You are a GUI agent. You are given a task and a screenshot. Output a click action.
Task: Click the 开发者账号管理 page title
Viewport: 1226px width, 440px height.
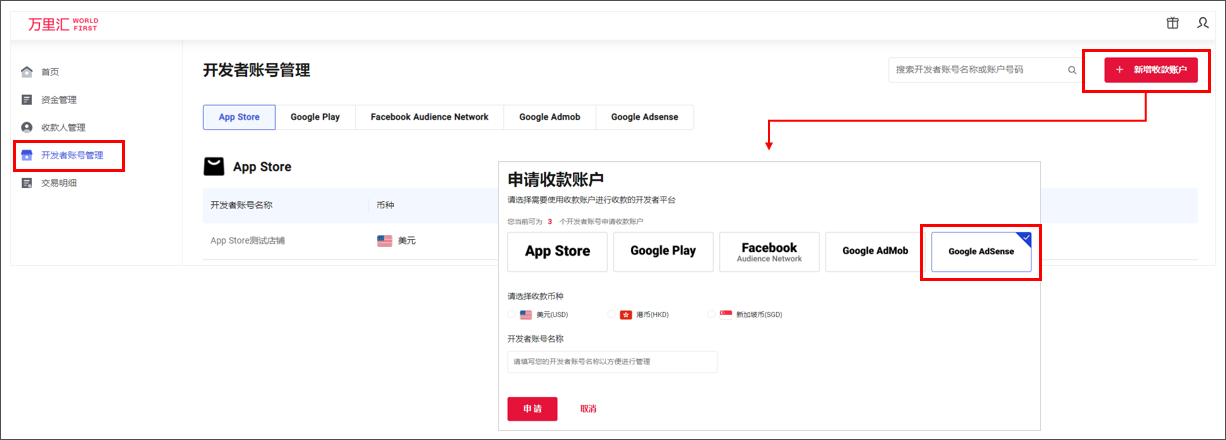[x=257, y=70]
